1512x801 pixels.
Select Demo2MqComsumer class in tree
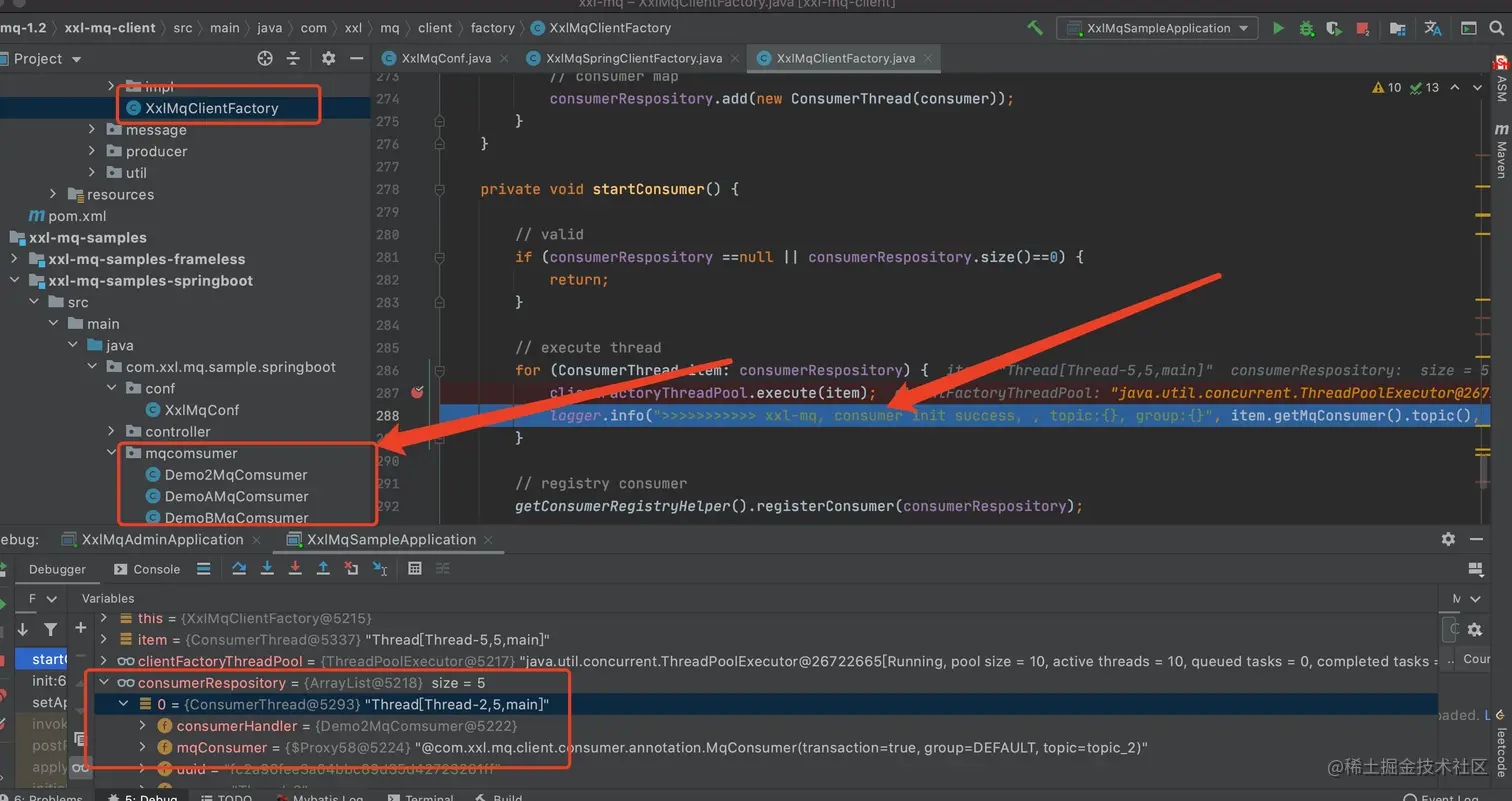click(x=227, y=475)
